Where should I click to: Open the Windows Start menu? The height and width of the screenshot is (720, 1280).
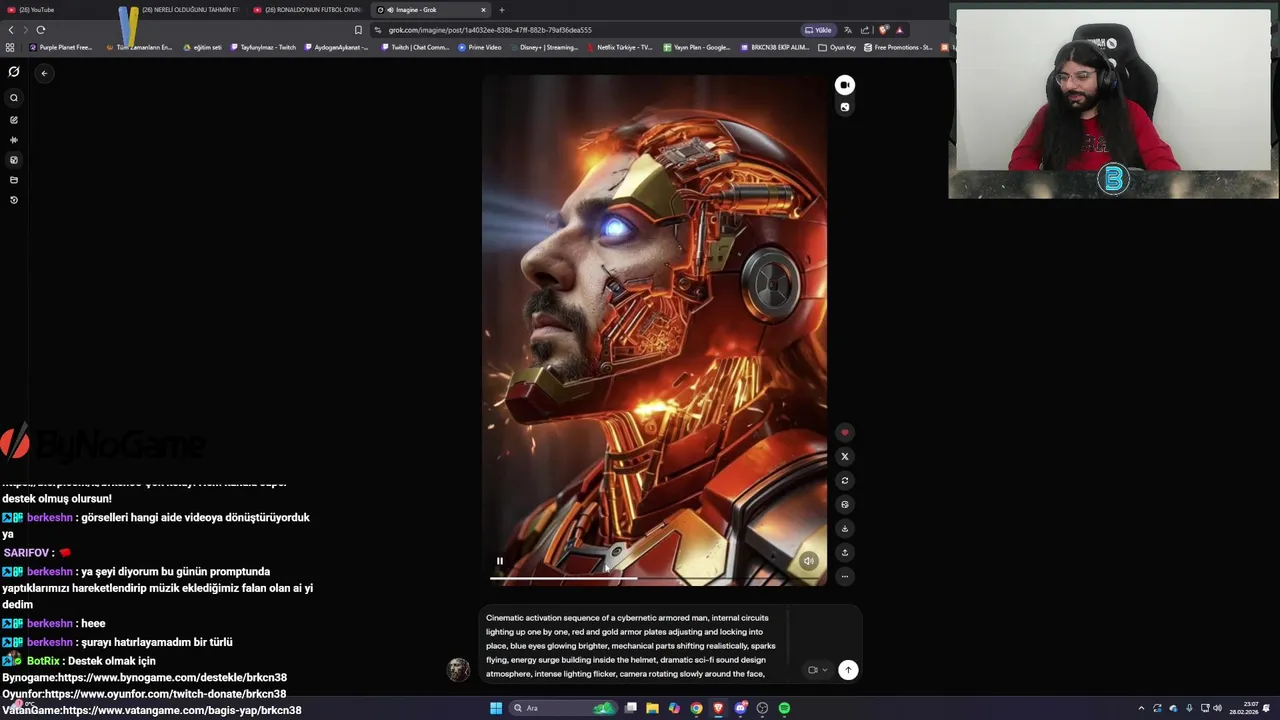click(x=495, y=708)
